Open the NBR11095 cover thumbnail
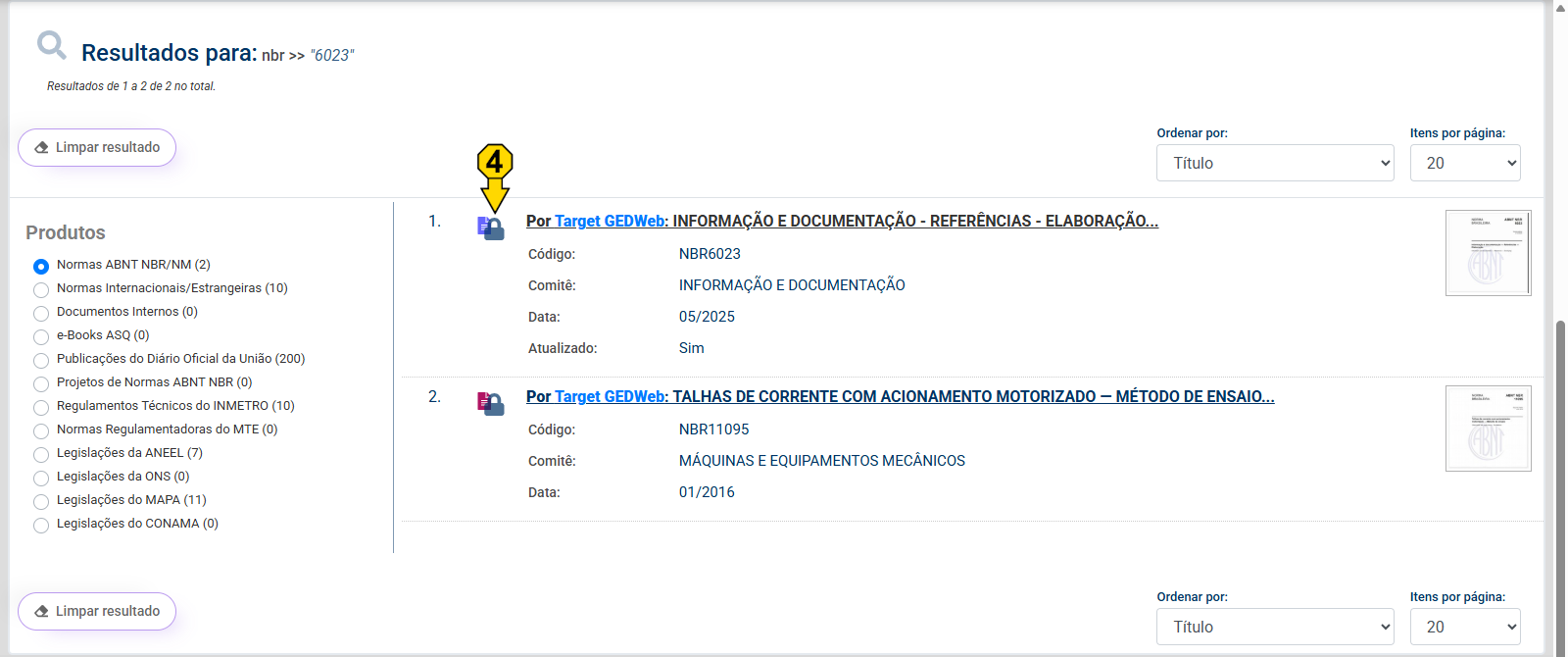This screenshot has width=1568, height=657. (x=1488, y=429)
